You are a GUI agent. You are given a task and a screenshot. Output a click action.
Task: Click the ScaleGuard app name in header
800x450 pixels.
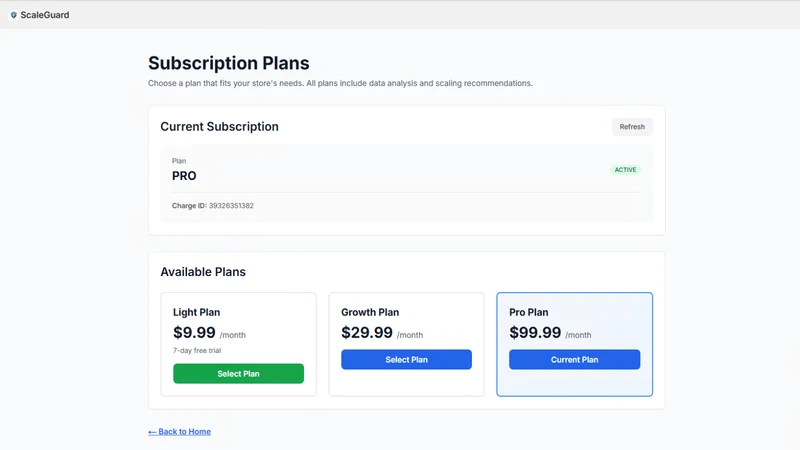point(45,15)
